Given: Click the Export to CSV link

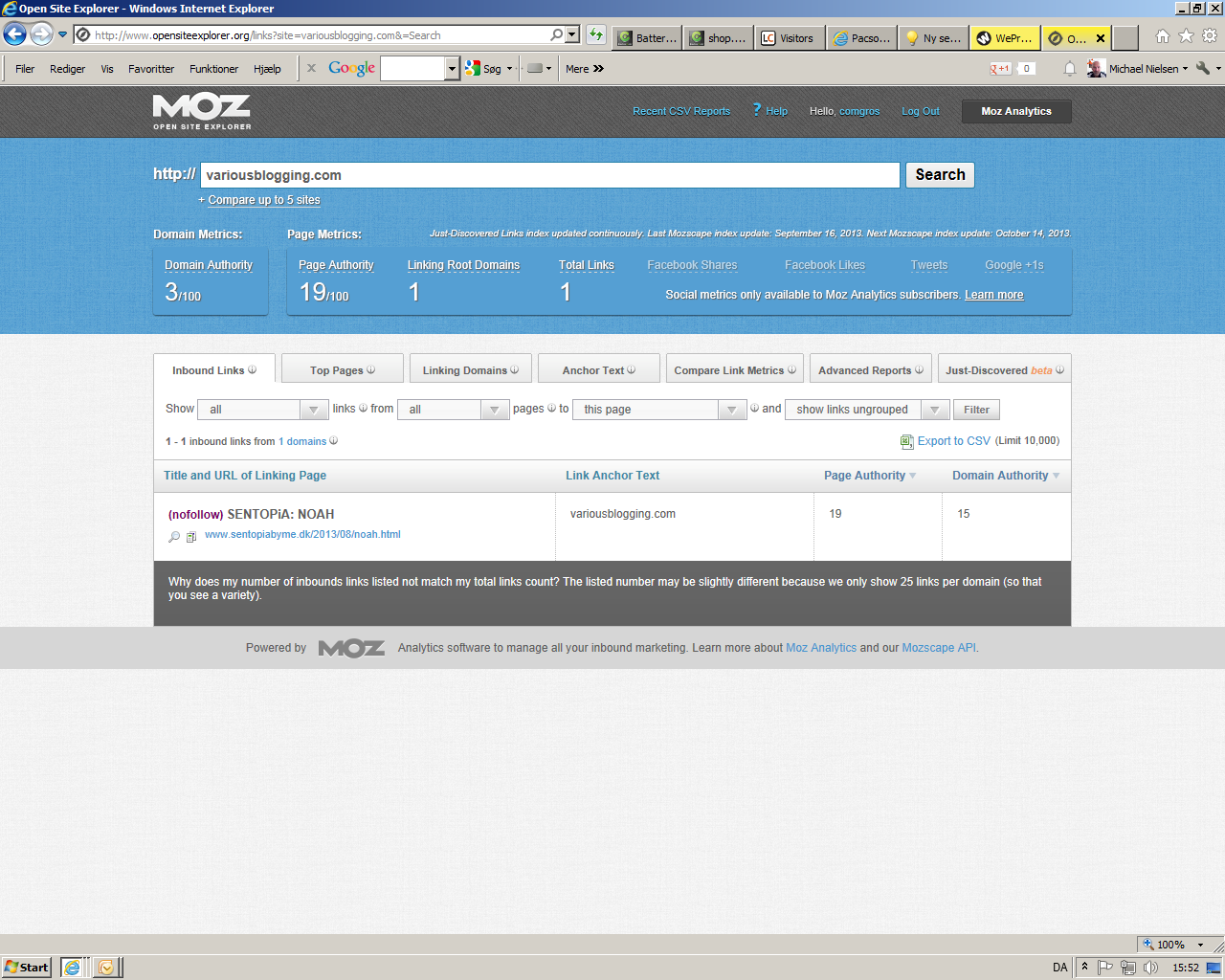Looking at the screenshot, I should click(x=953, y=441).
